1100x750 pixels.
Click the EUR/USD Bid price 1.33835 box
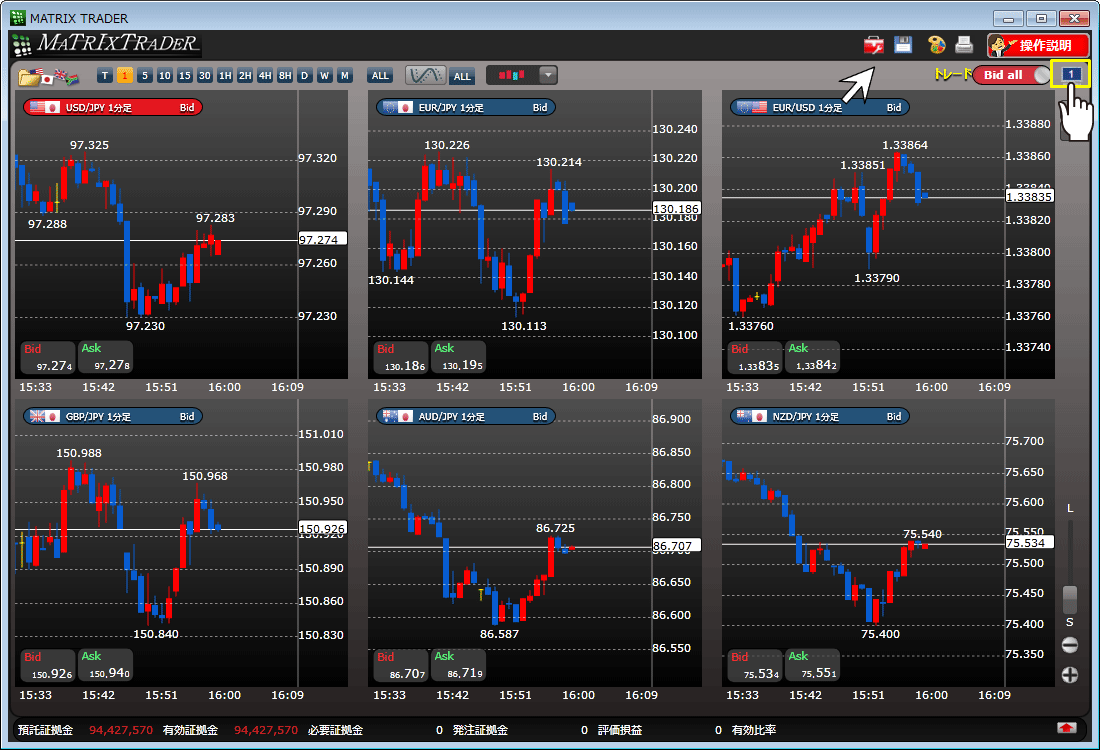754,357
